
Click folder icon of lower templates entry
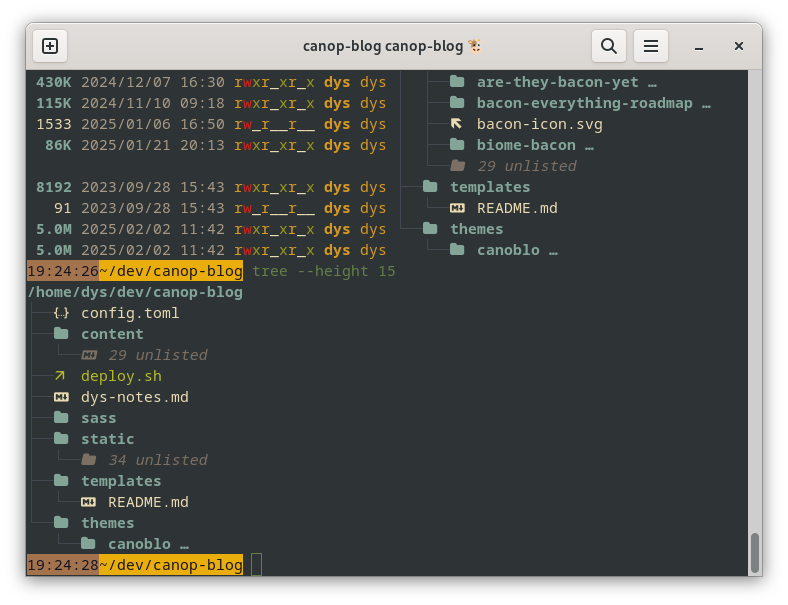point(61,480)
